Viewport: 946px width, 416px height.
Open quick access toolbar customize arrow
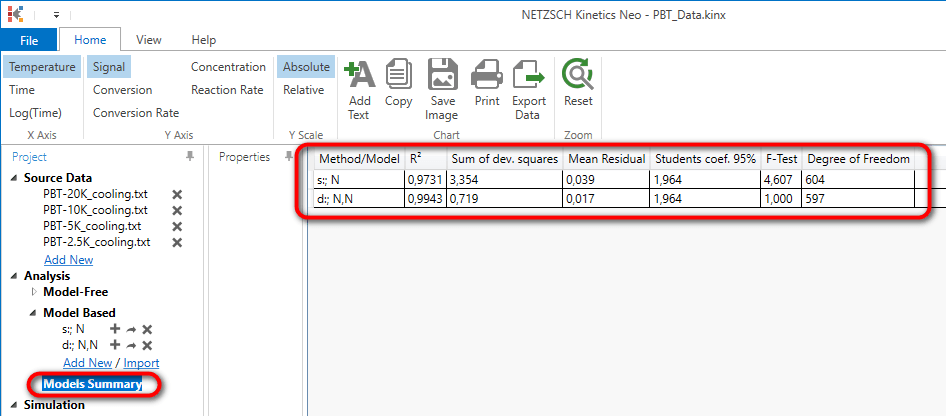pos(56,15)
